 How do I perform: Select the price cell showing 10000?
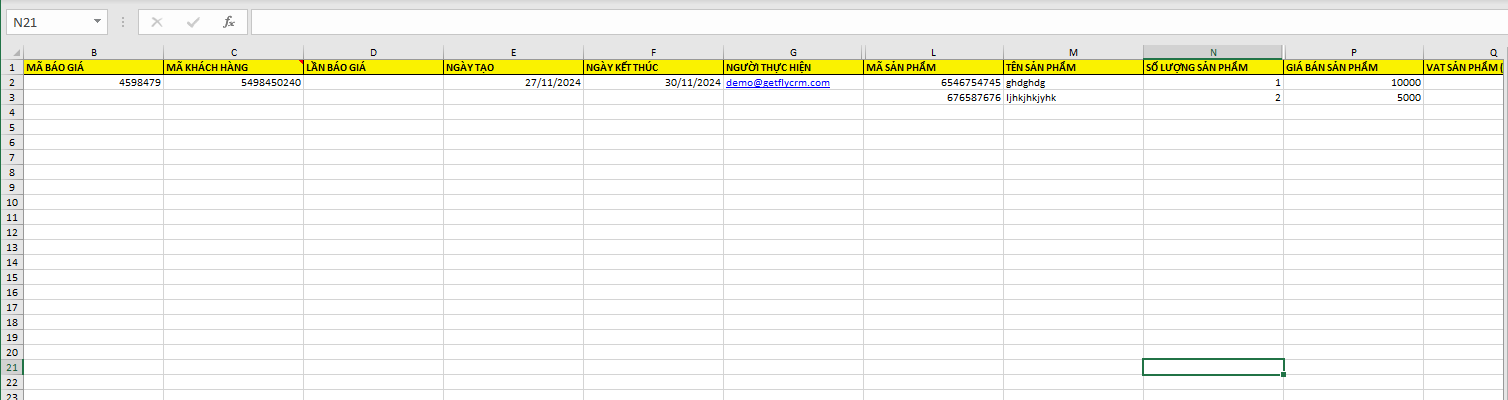(1353, 83)
